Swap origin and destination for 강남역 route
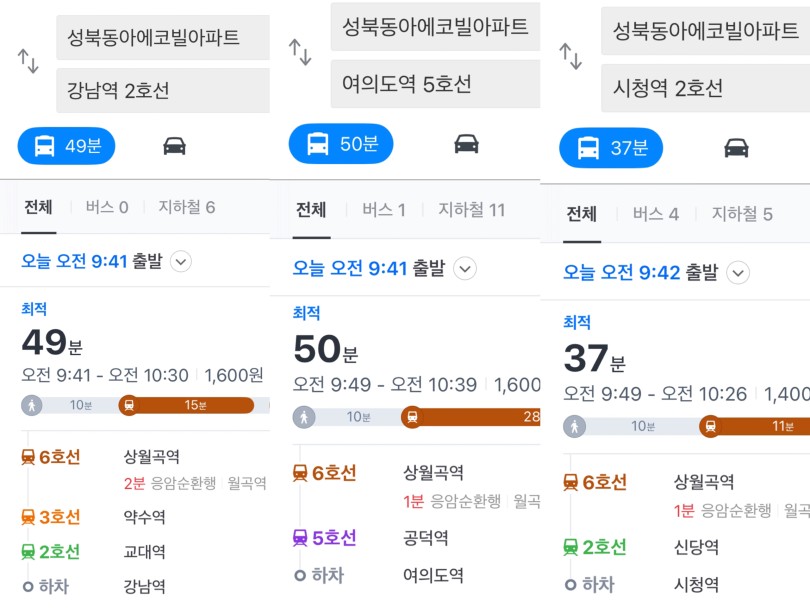The height and width of the screenshot is (608, 810). [28, 61]
